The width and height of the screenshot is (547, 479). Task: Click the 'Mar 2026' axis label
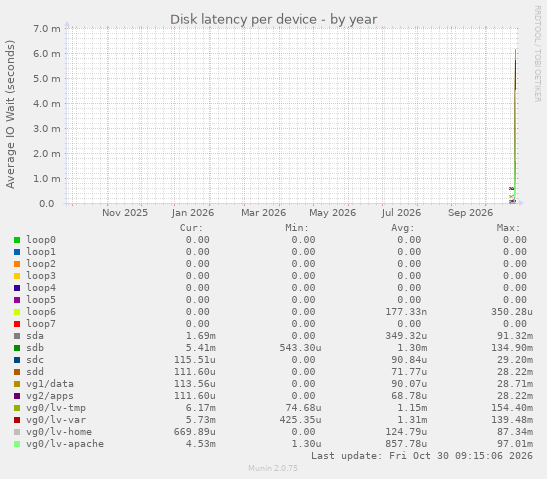tap(263, 213)
